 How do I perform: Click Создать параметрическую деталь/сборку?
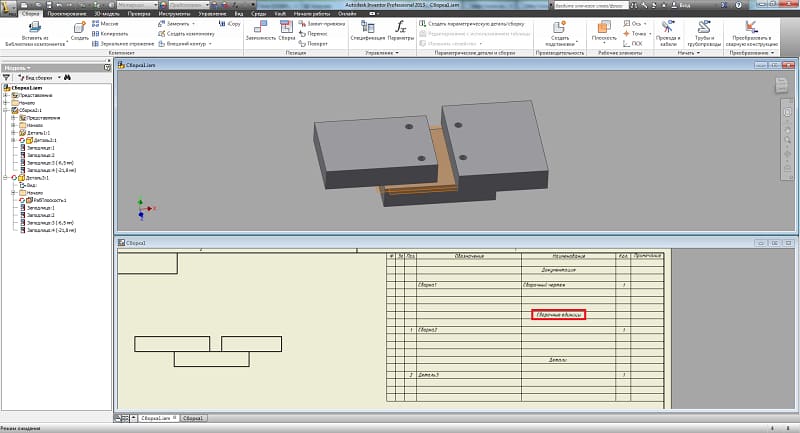click(x=471, y=23)
